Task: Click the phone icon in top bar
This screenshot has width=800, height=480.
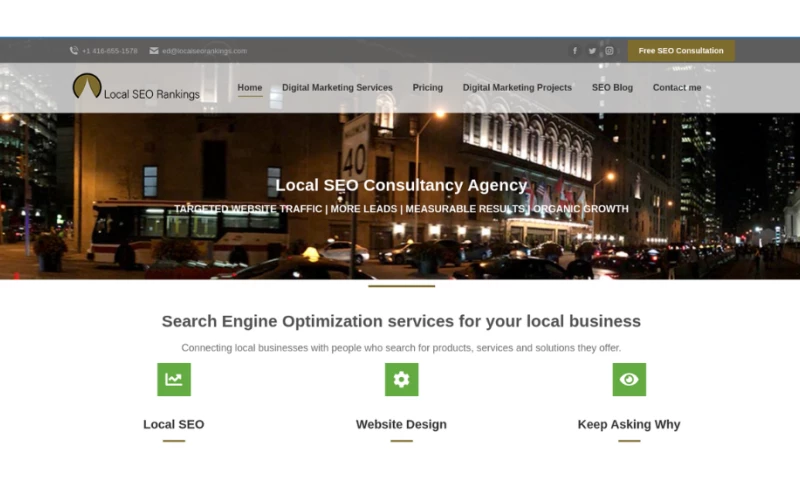Action: click(x=74, y=51)
